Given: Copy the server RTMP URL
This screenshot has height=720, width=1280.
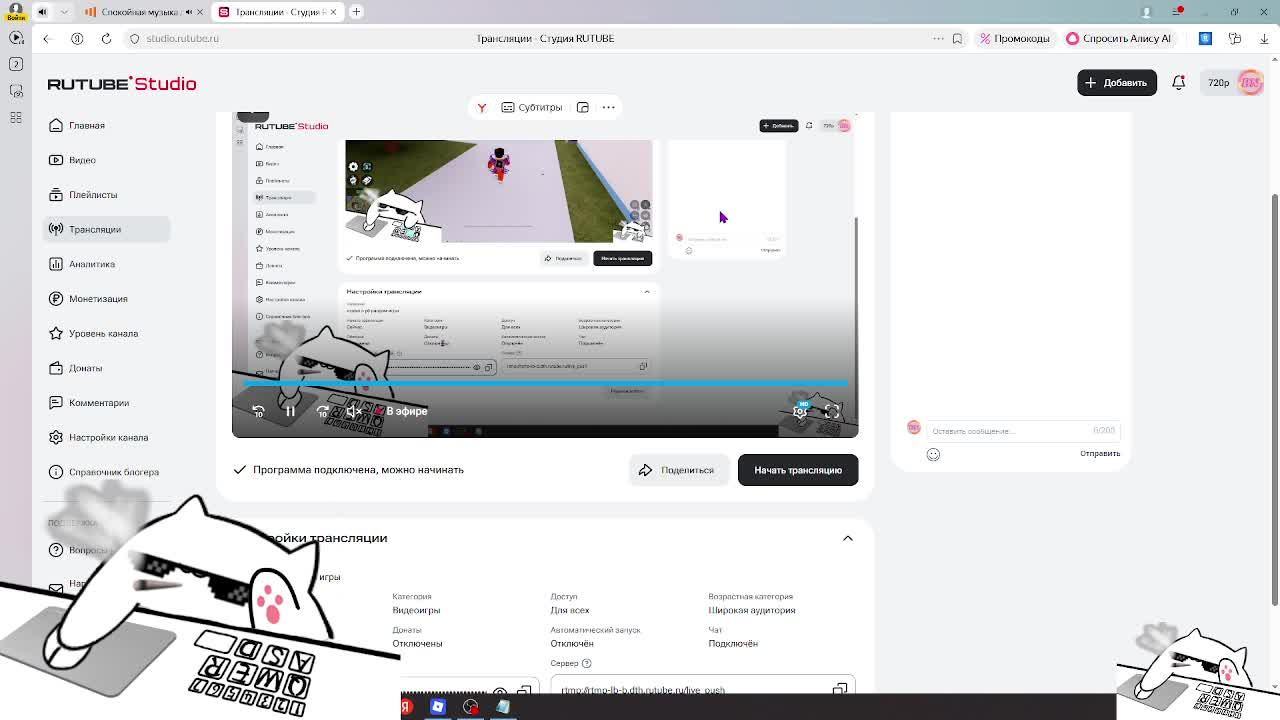Looking at the screenshot, I should tap(840, 690).
